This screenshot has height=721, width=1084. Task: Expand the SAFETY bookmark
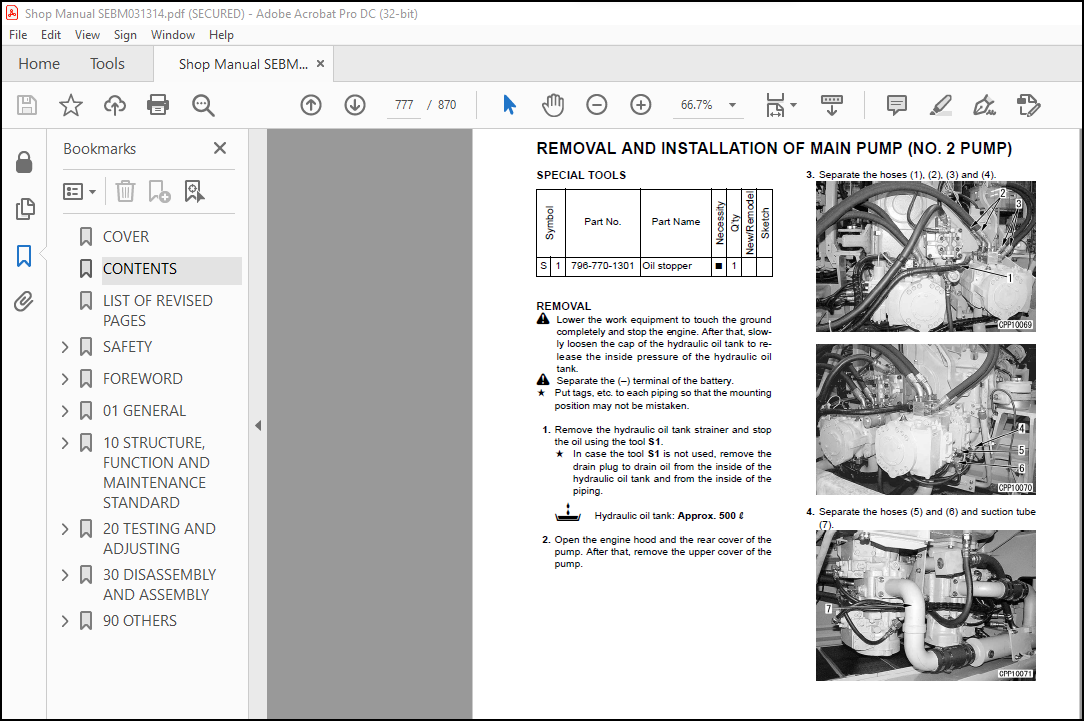65,347
